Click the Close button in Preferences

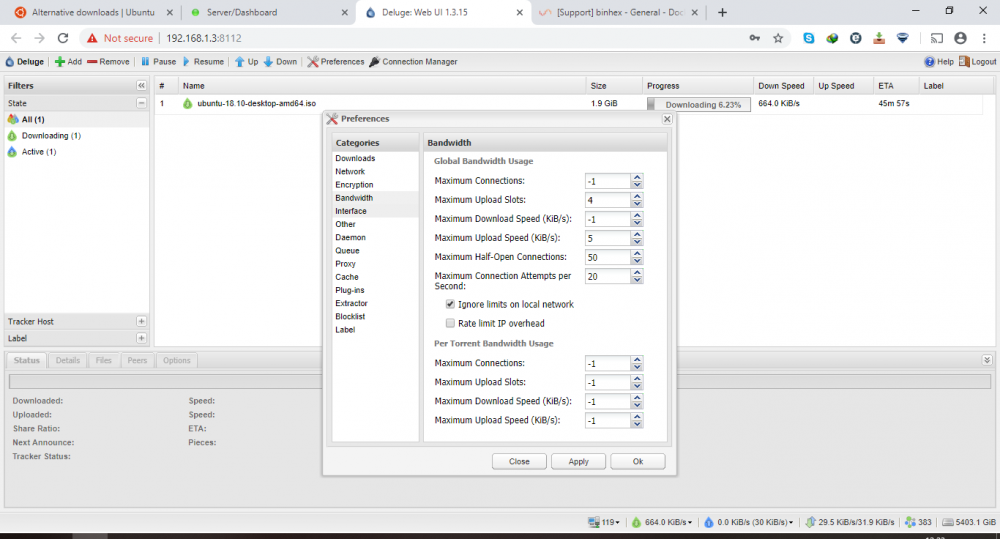coord(519,461)
